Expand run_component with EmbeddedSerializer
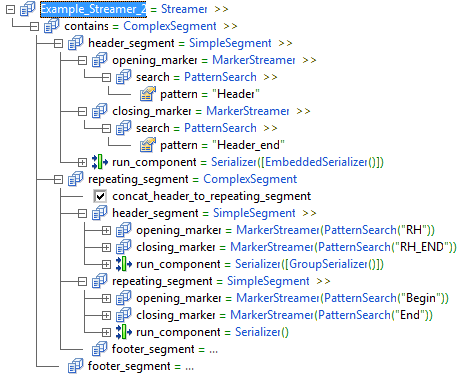 tap(82, 162)
